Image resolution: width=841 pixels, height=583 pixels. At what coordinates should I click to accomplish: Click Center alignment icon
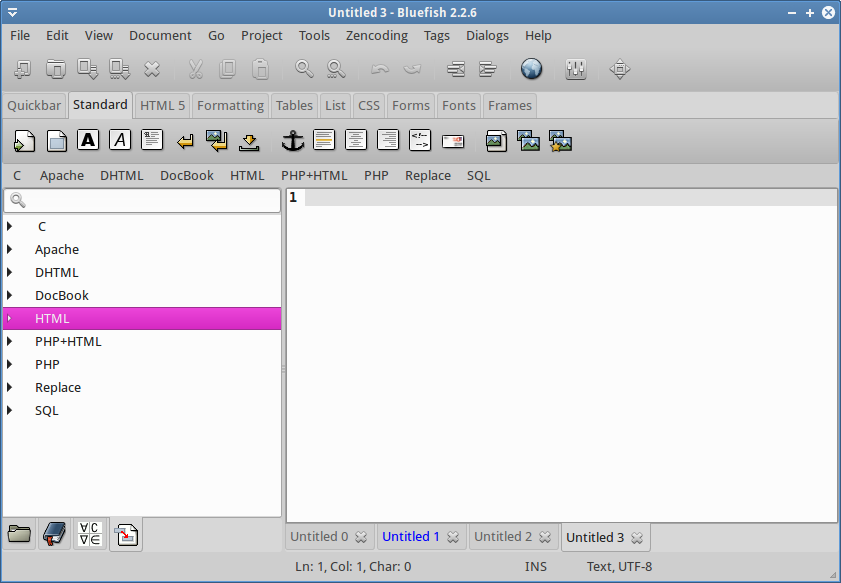tap(356, 140)
